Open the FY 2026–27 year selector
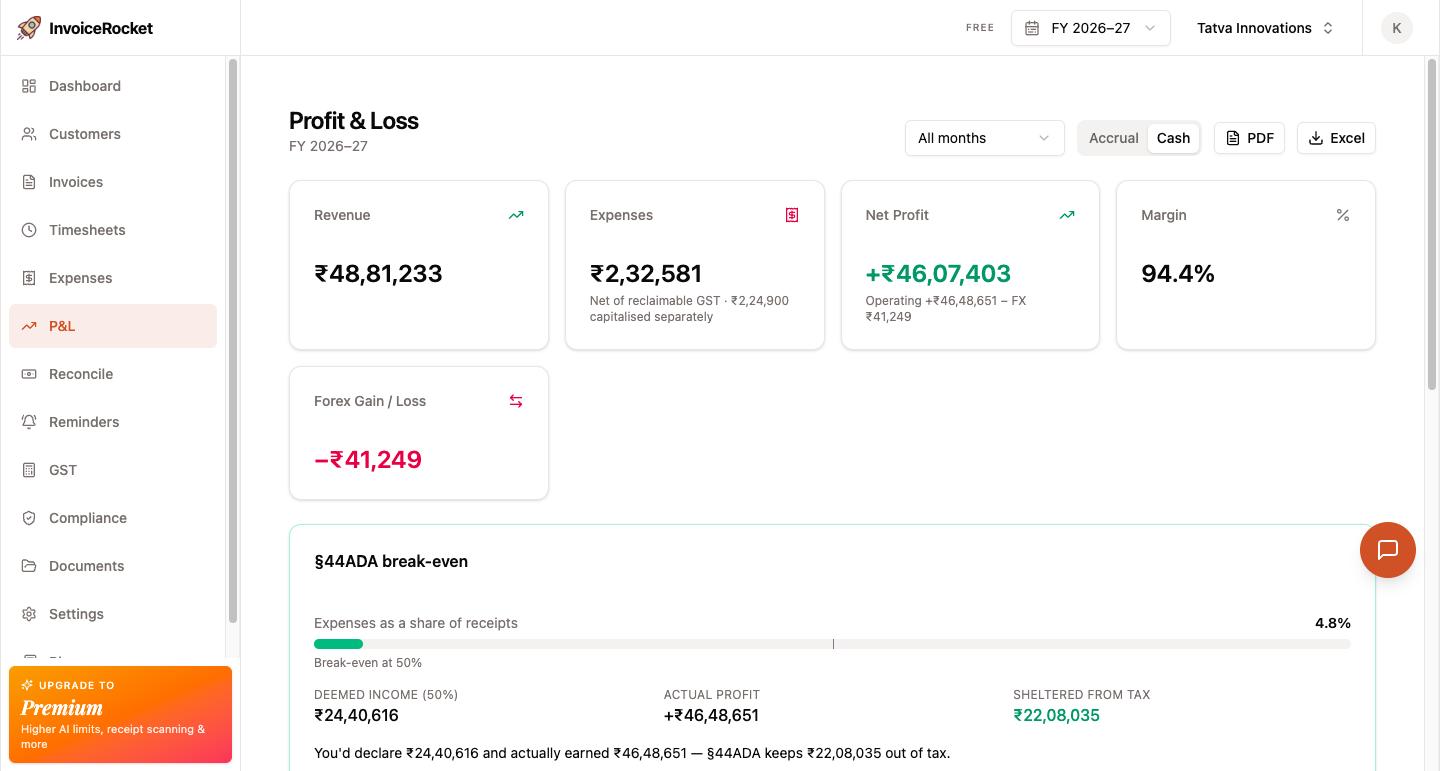Screen dimensions: 1440x771 [x=1091, y=28]
